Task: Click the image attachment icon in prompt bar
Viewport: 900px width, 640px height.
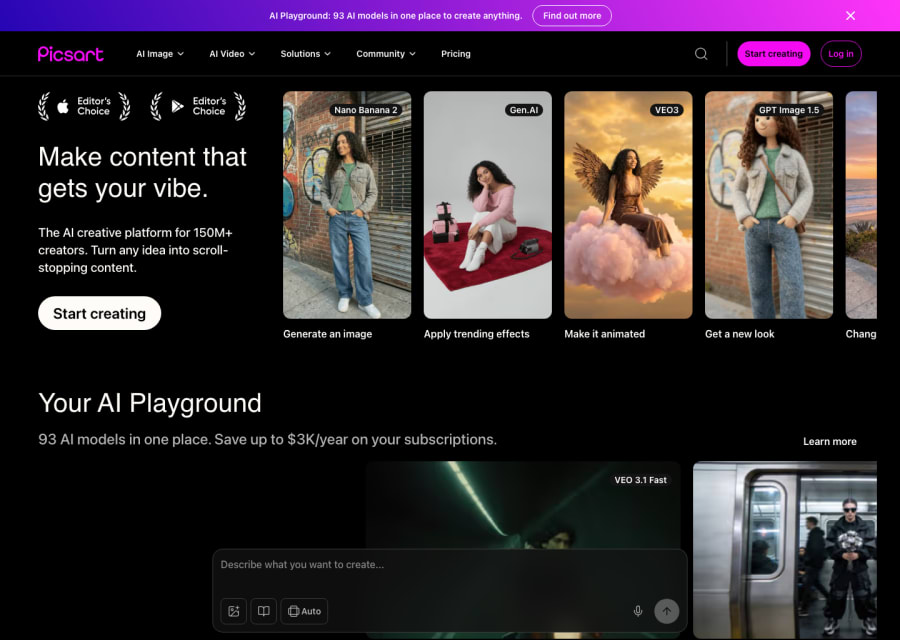Action: point(233,610)
